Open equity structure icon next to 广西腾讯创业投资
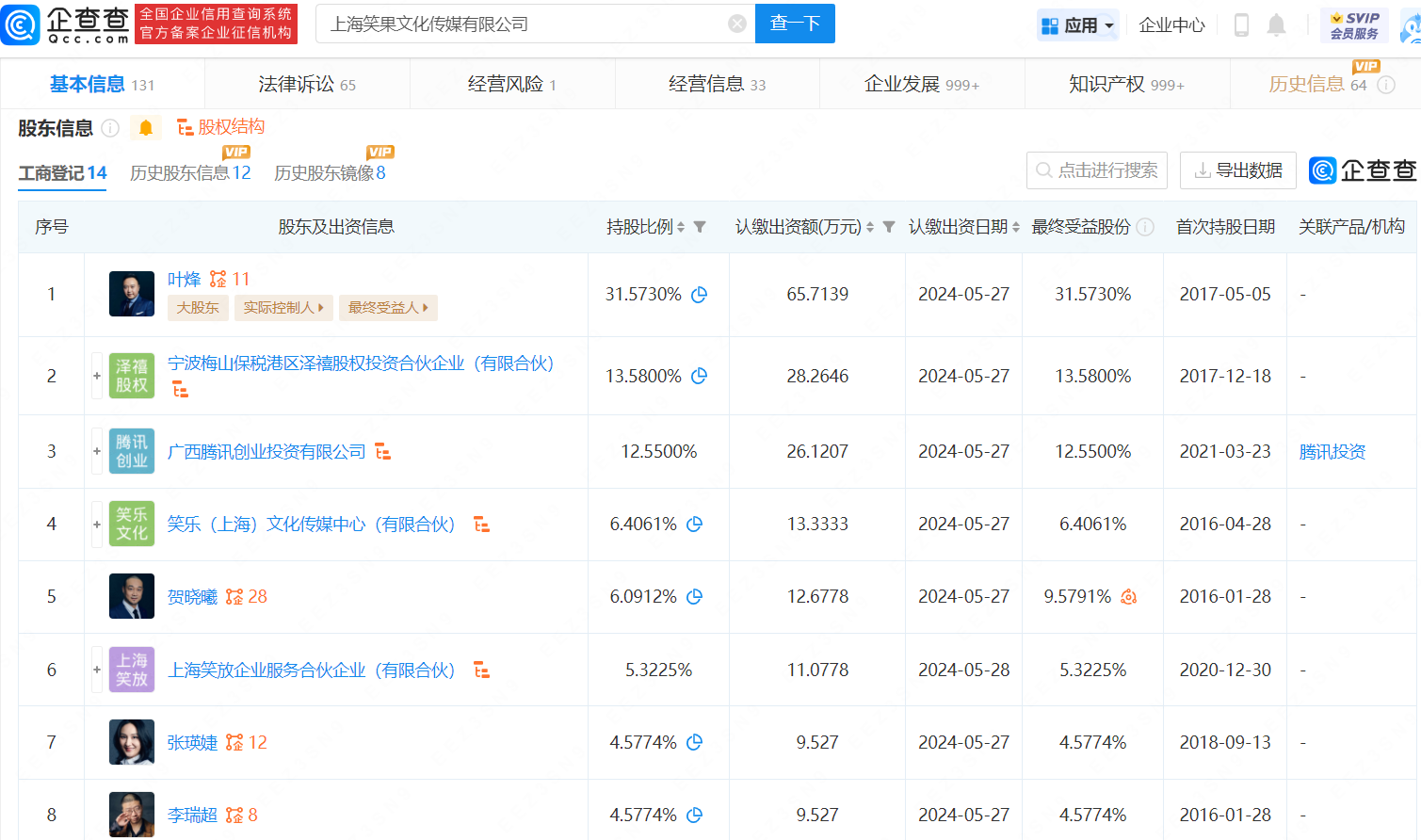This screenshot has width=1421, height=840. pos(382,452)
